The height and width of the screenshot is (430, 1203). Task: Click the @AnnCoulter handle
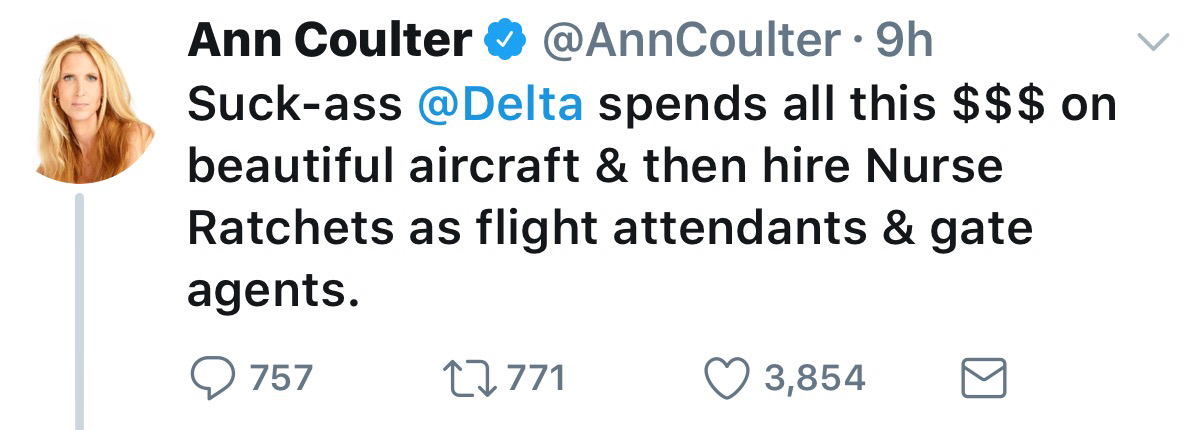tap(691, 40)
